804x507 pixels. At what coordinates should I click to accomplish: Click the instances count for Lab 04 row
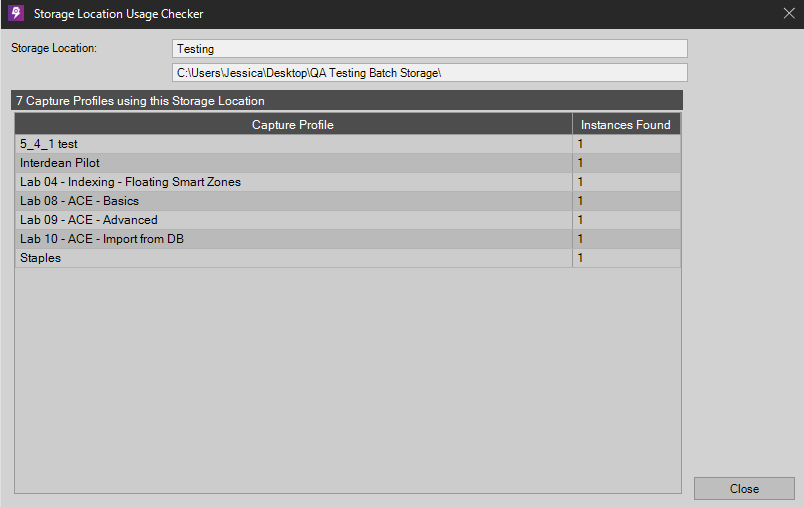pyautogui.click(x=627, y=182)
